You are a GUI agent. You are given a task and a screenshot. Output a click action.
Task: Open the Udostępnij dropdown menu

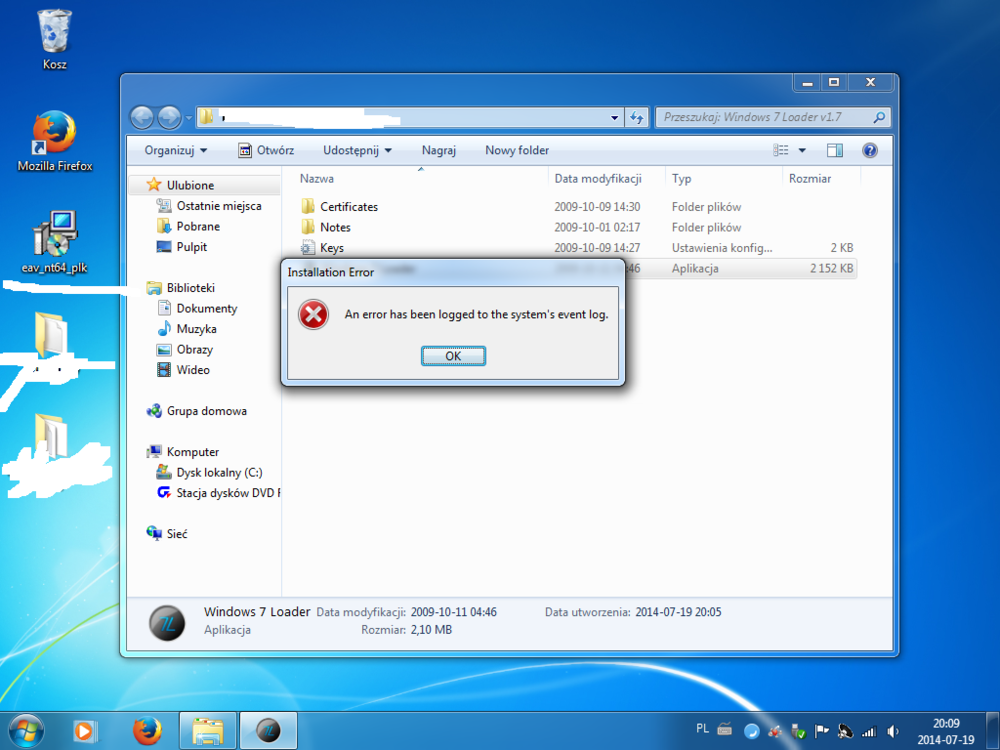pos(357,151)
